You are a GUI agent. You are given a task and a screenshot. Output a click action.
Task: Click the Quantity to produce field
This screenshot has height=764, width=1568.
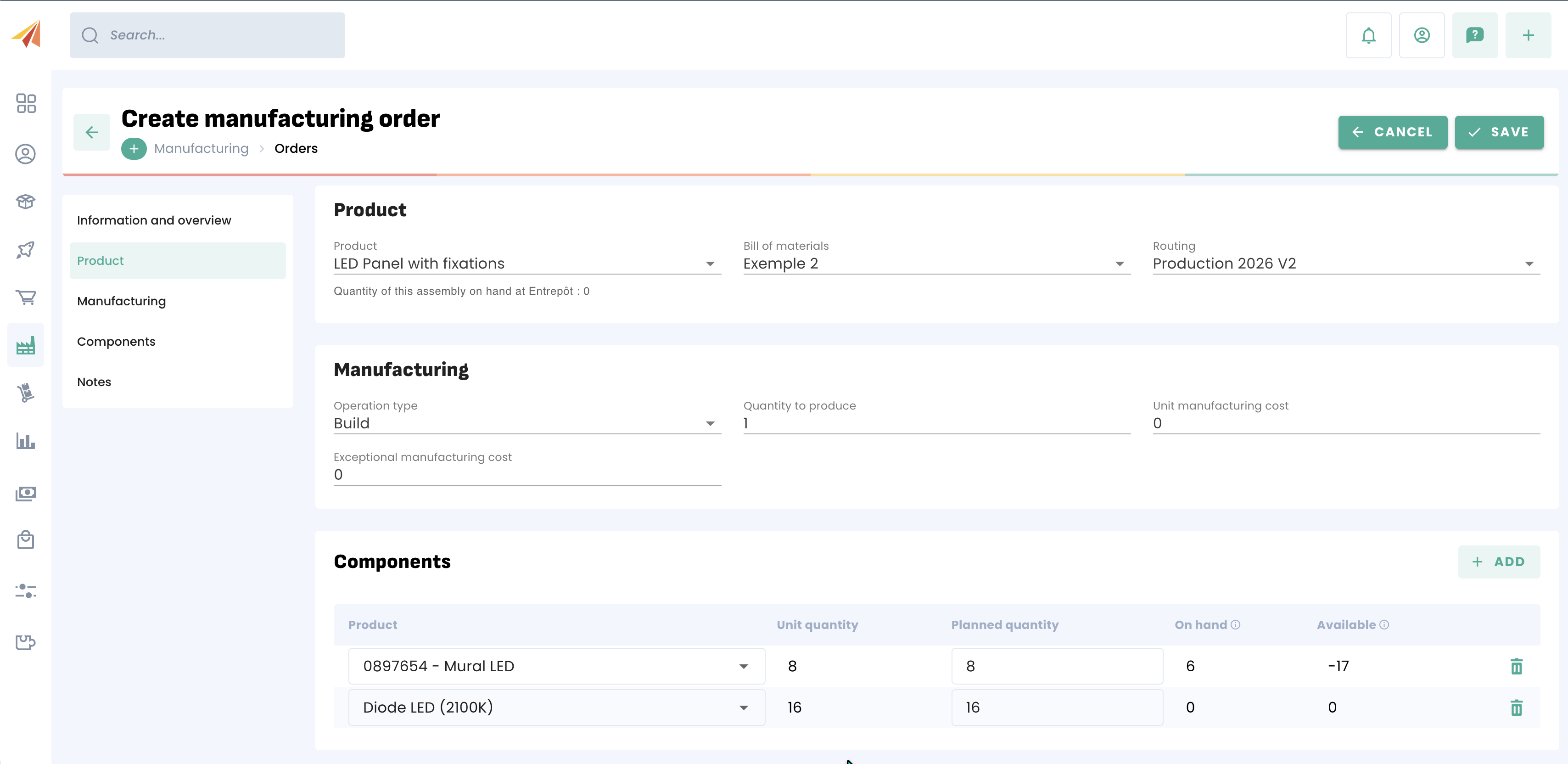coord(936,424)
